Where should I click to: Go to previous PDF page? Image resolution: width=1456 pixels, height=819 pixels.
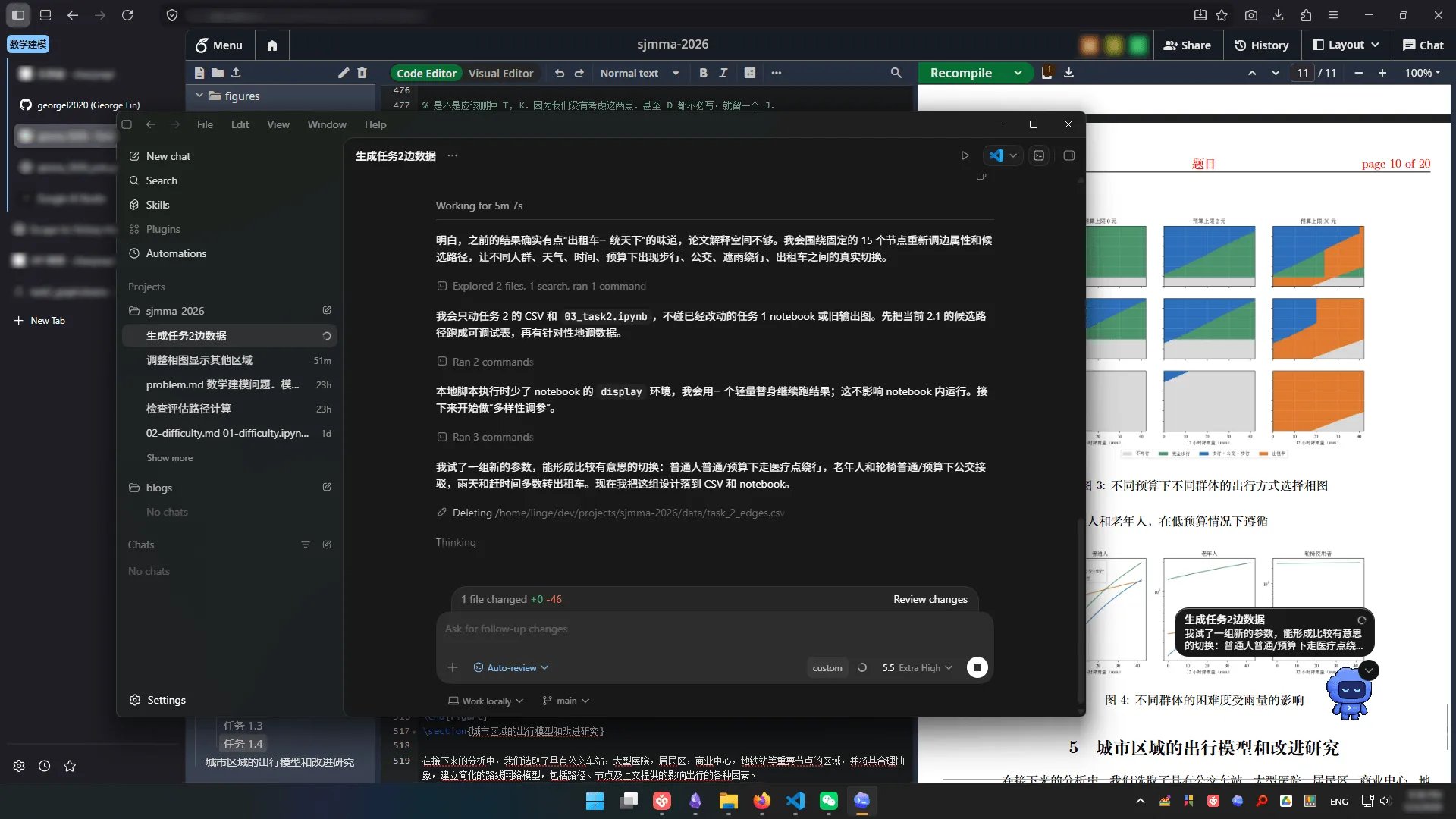[x=1252, y=74]
